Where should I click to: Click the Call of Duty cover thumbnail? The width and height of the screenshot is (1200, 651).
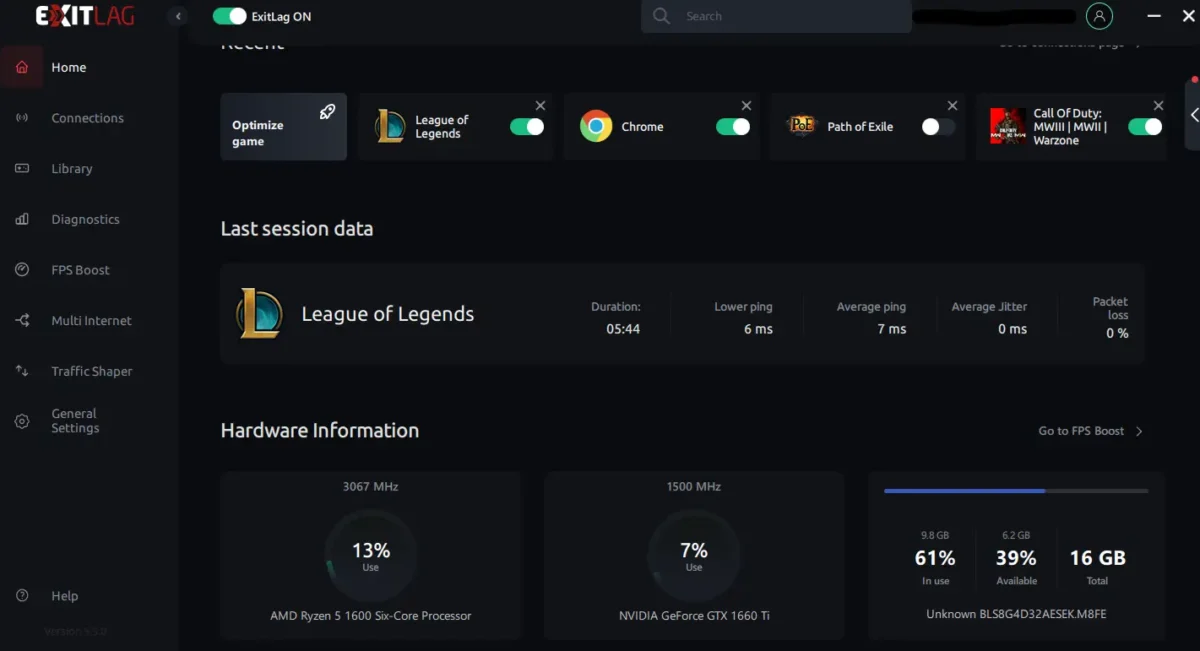[x=1008, y=127]
